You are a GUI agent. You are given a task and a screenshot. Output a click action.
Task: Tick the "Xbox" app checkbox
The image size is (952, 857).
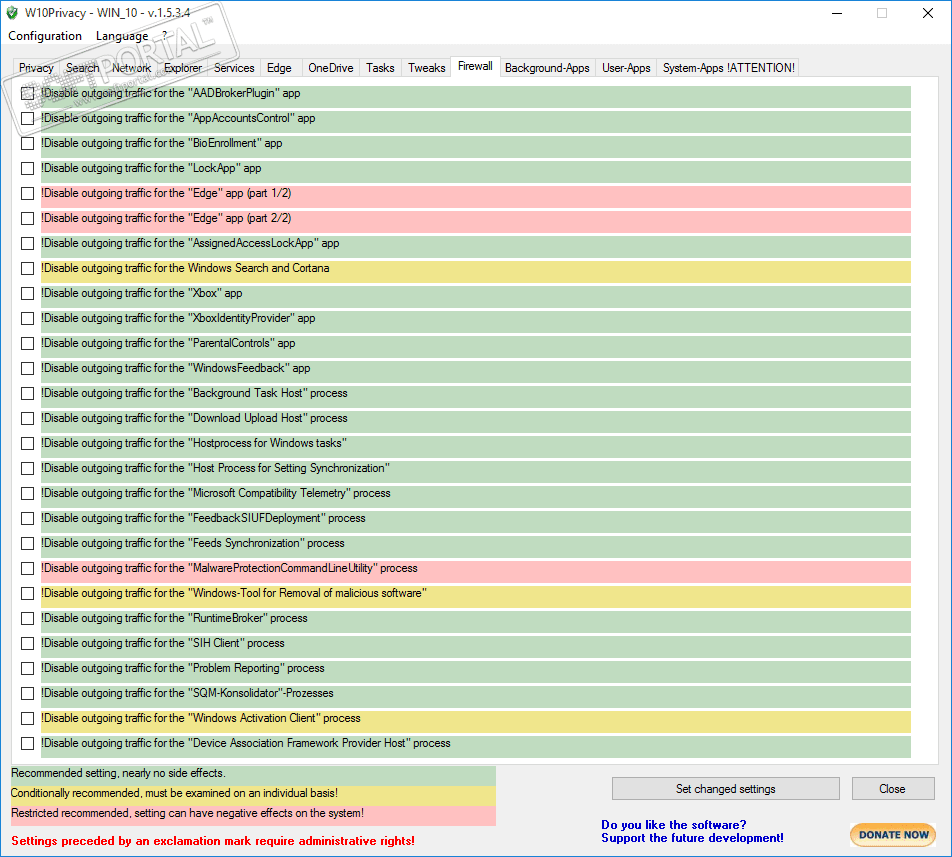click(x=27, y=293)
